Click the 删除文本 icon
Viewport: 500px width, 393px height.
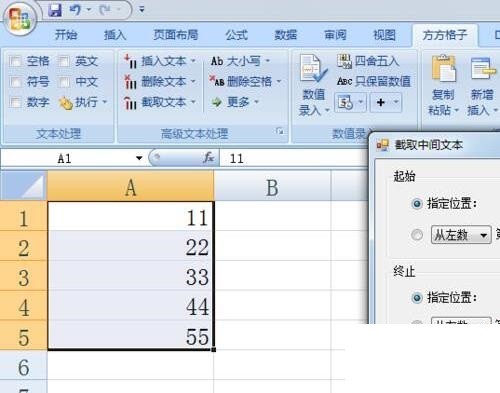point(130,82)
